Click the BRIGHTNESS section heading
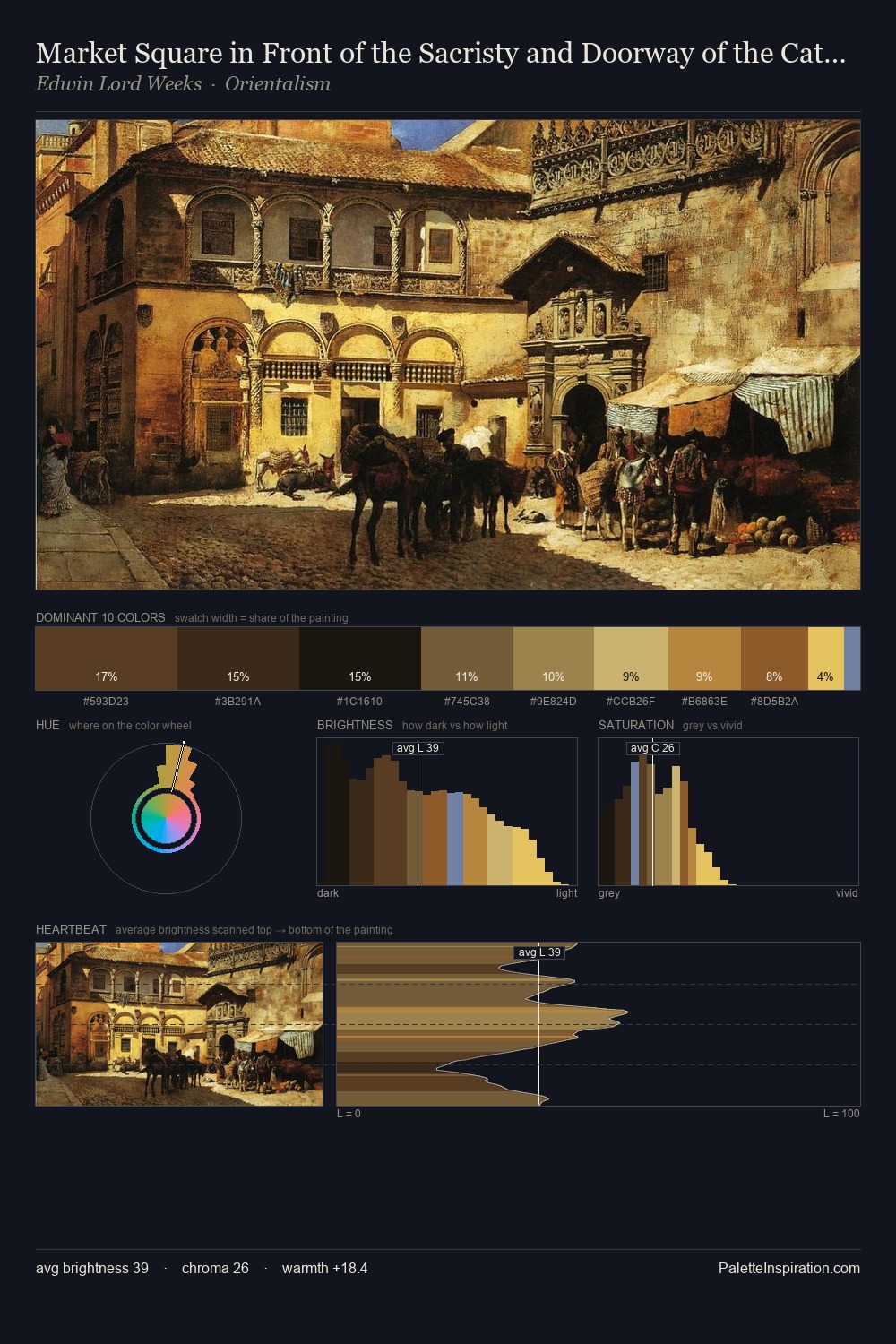 (355, 726)
